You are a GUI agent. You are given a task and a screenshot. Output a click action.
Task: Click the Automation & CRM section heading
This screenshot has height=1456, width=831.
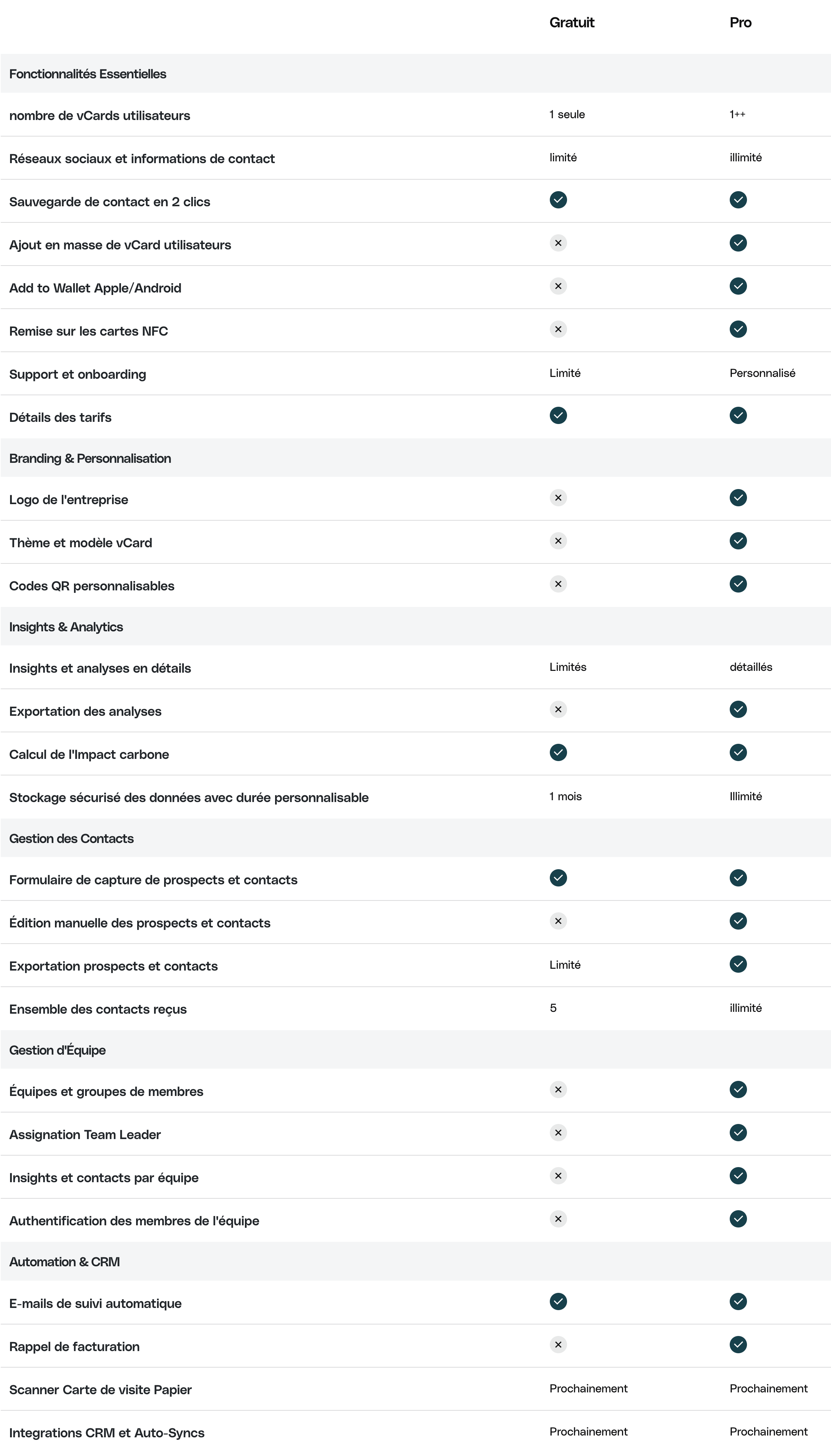pyautogui.click(x=65, y=1261)
